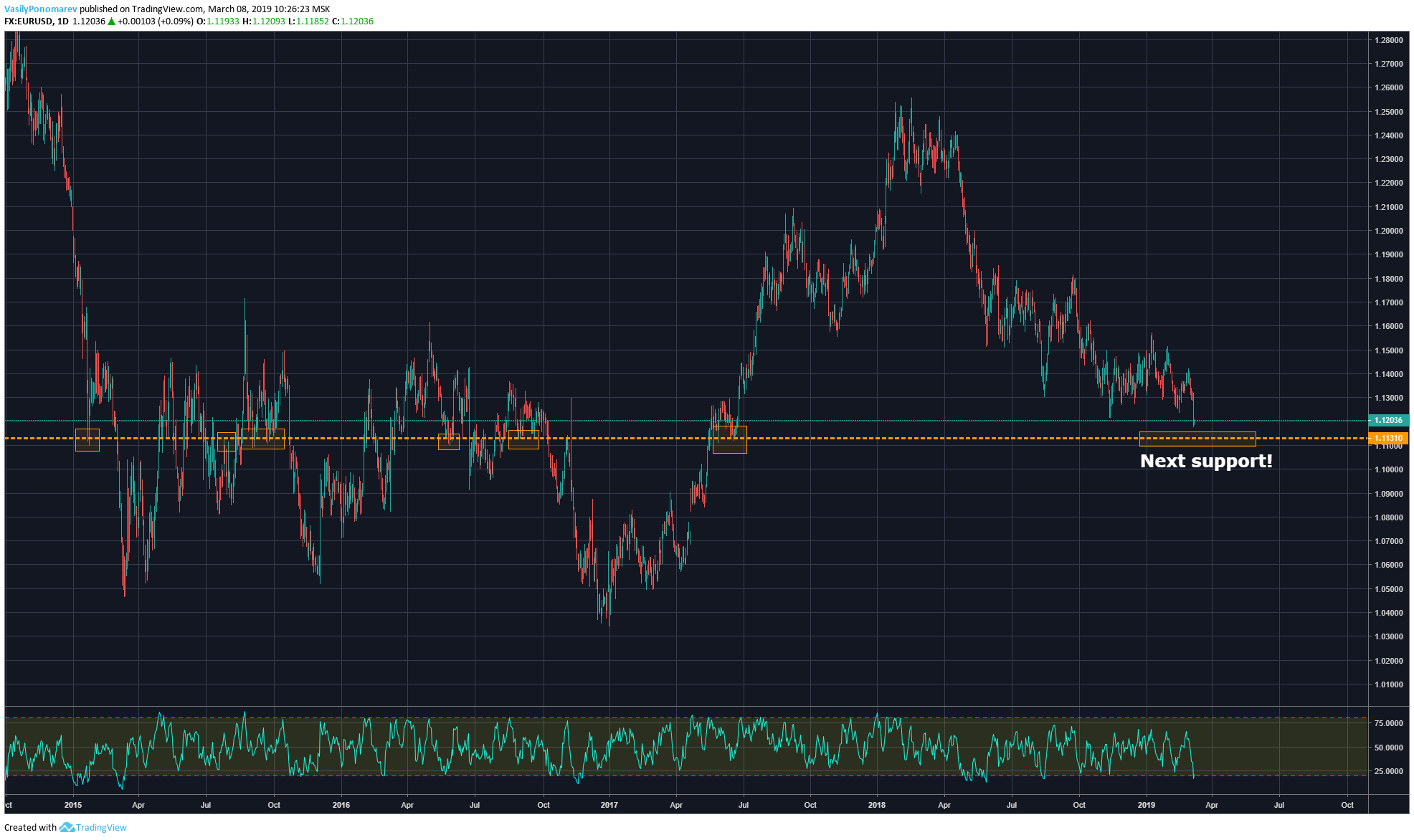Viewport: 1414px width, 840px height.
Task: Click the RSI 75.0000 scale label
Action: pos(1388,723)
